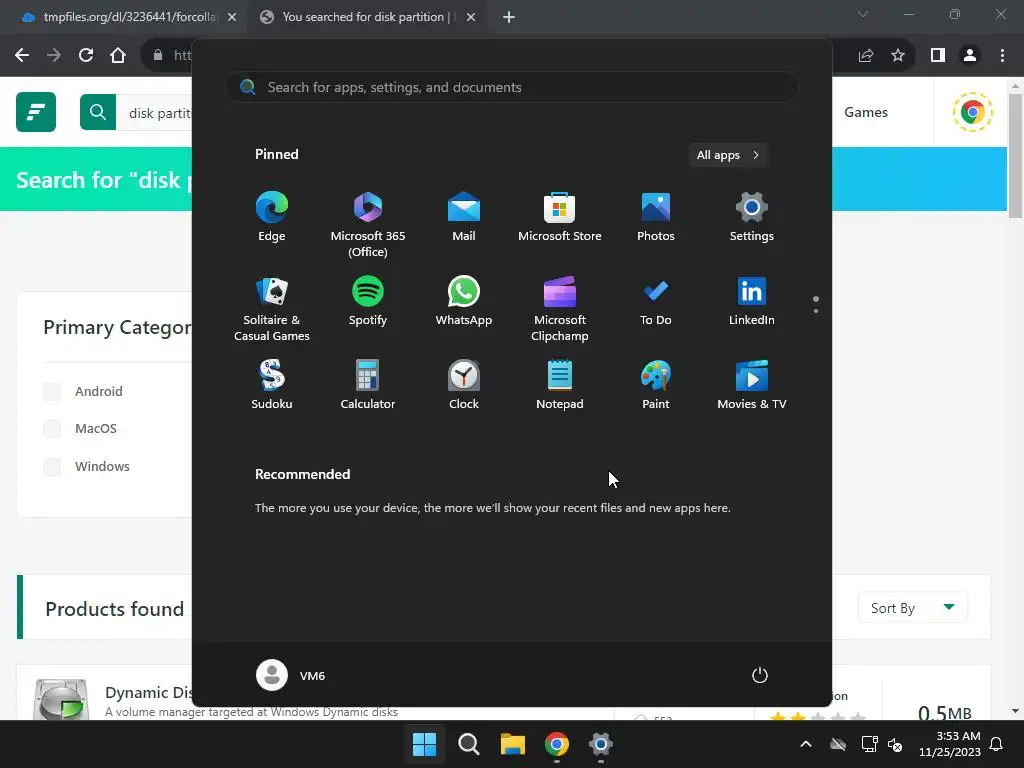
Task: Open Microsoft Clipchamp
Action: pos(560,309)
